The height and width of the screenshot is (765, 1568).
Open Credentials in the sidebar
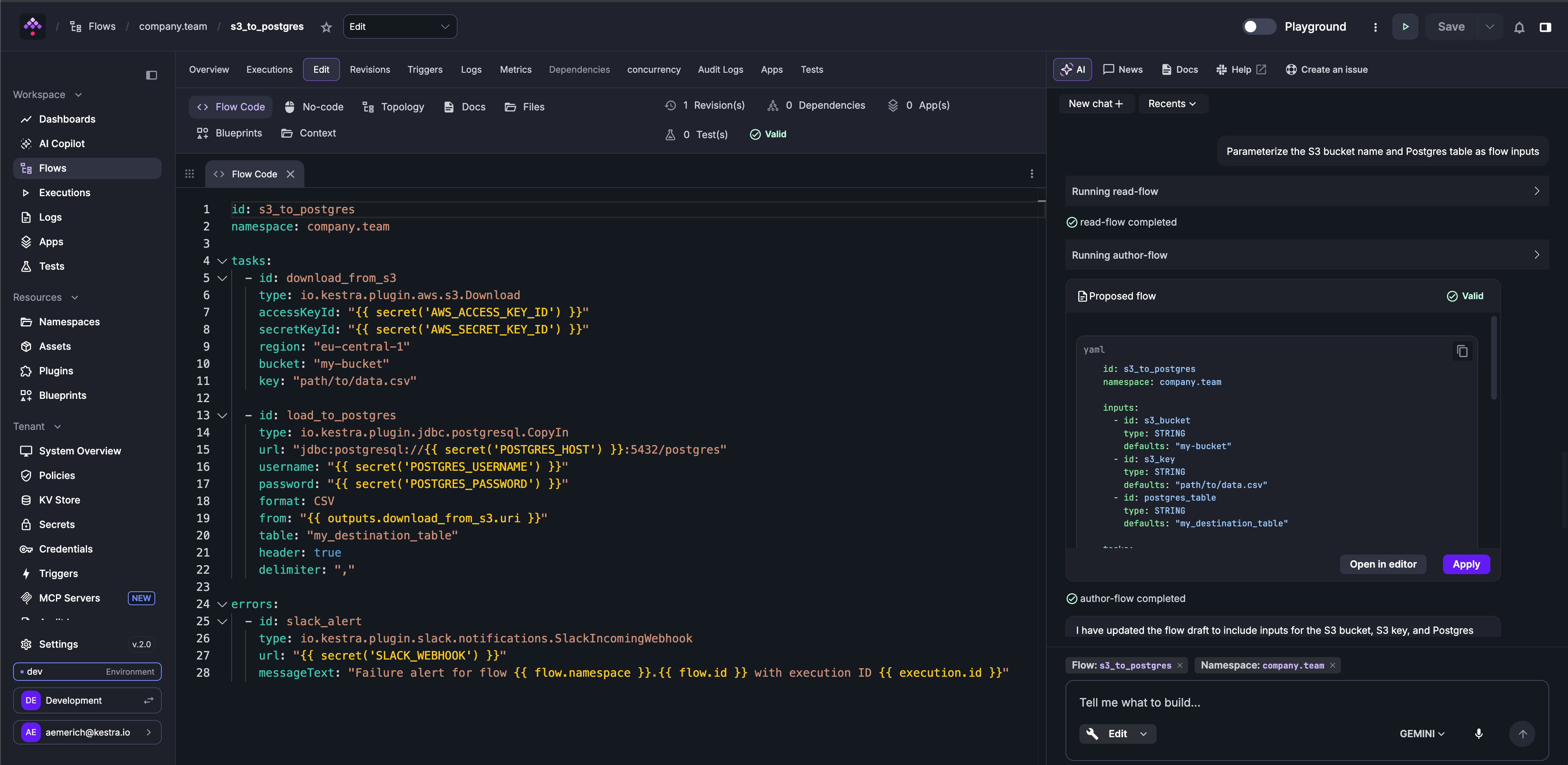tap(87, 549)
